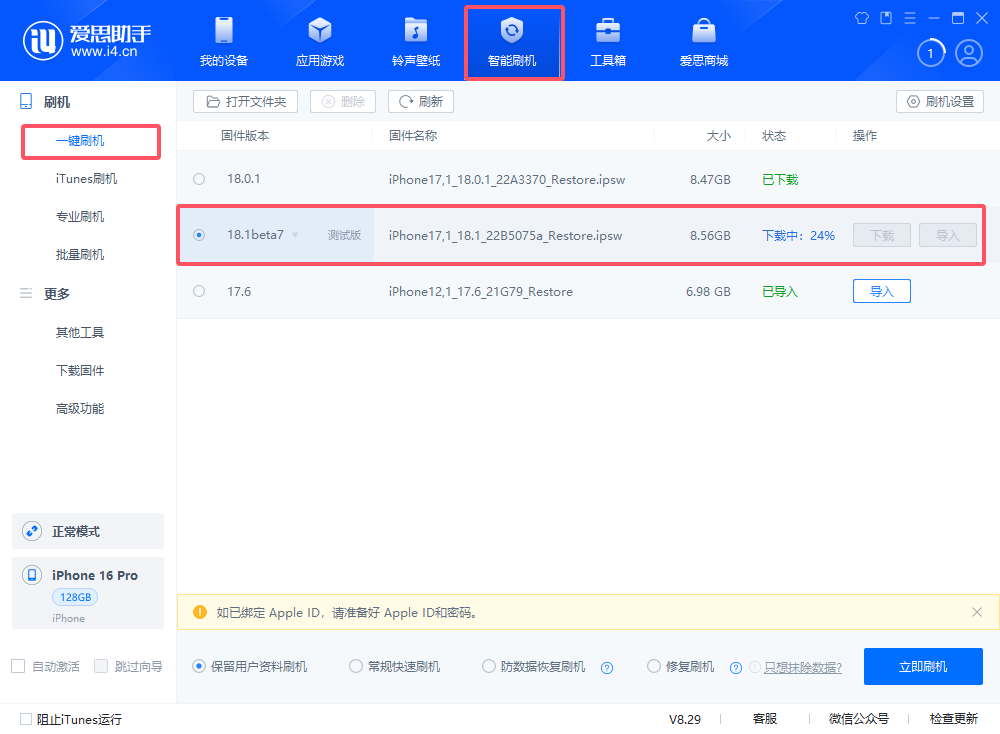Screen dimensions: 1000x734
Task: Enable the 阻止iTunes运行 checkbox
Action: click(x=26, y=718)
